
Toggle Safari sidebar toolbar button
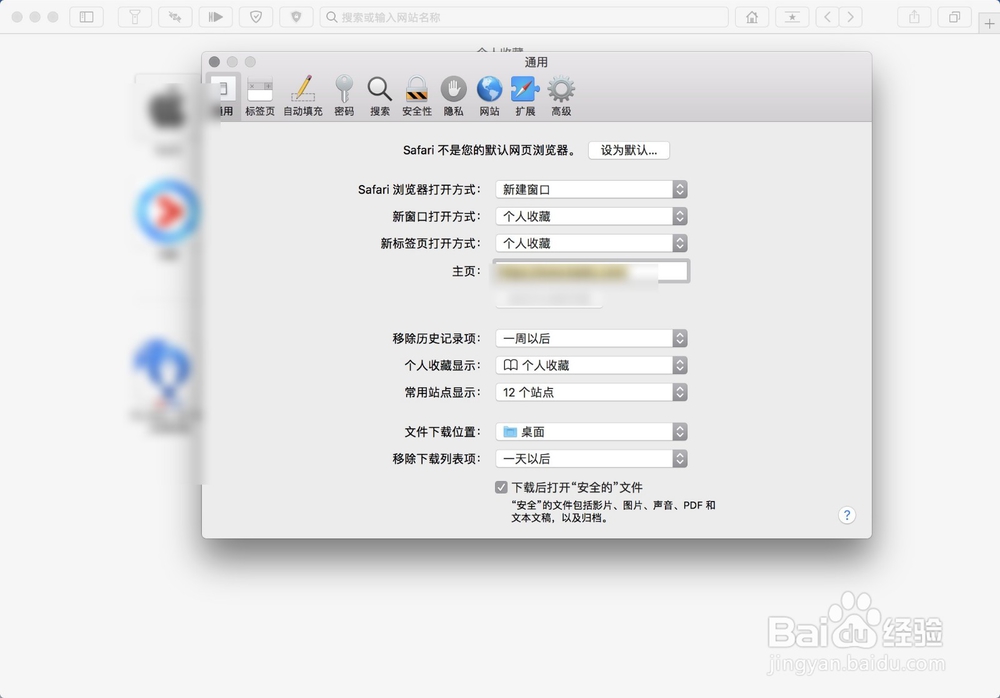(x=87, y=17)
